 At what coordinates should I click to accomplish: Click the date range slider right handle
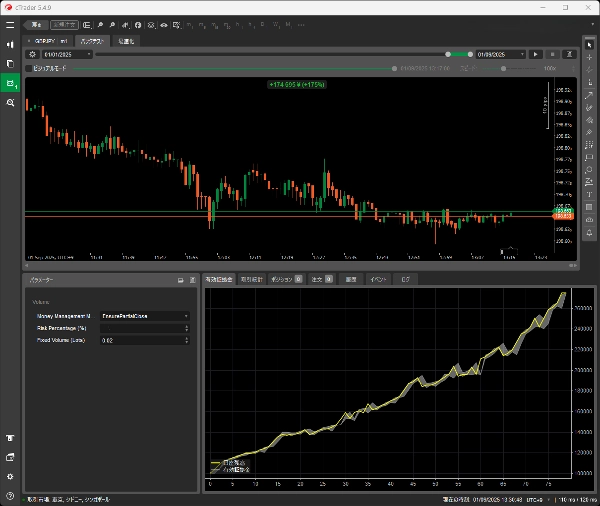click(x=470, y=54)
